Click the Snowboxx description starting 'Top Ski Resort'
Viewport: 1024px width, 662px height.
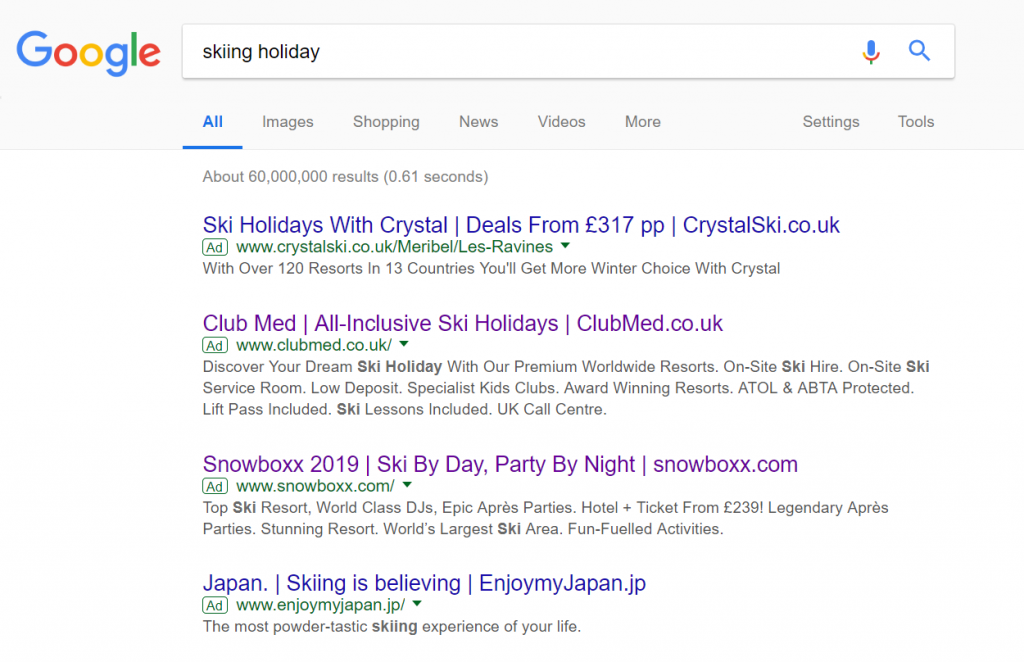click(x=546, y=518)
